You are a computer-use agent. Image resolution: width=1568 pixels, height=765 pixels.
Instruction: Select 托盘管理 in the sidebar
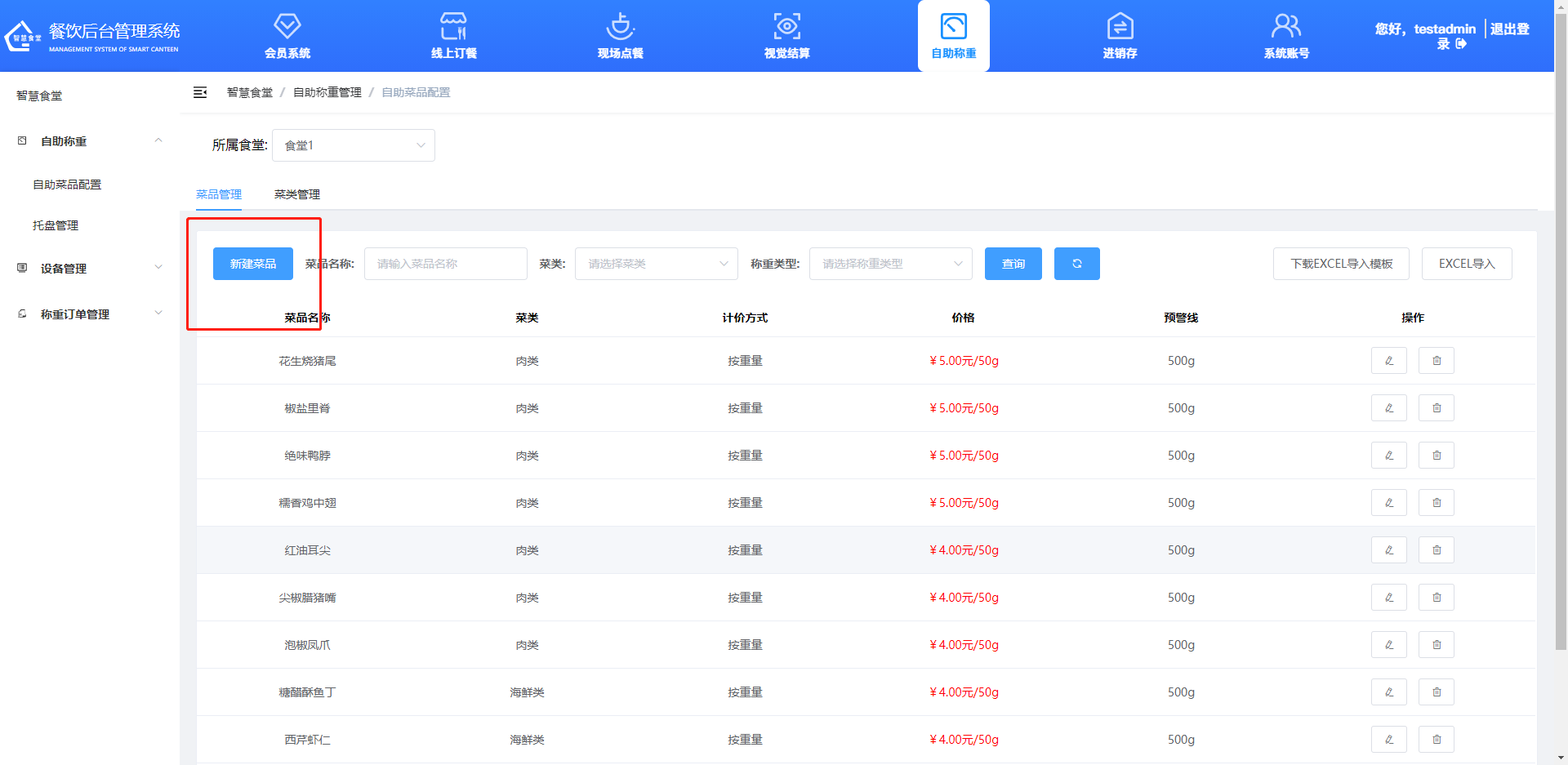tap(56, 225)
